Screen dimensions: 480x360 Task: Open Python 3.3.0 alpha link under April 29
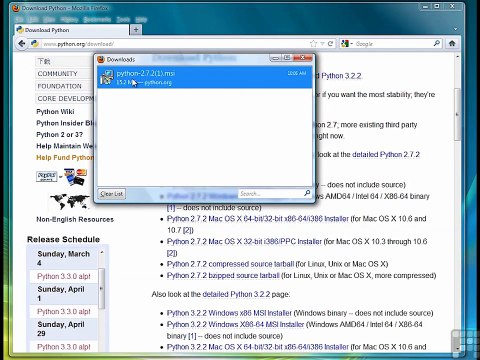click(x=64, y=347)
